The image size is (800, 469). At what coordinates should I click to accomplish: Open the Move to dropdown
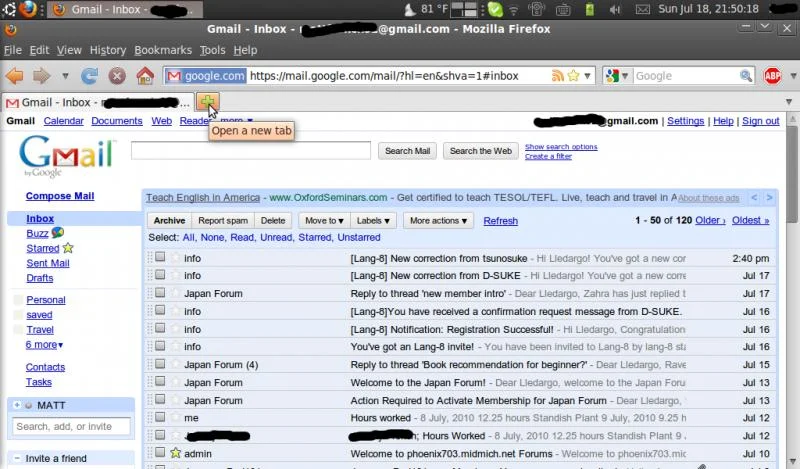(324, 220)
